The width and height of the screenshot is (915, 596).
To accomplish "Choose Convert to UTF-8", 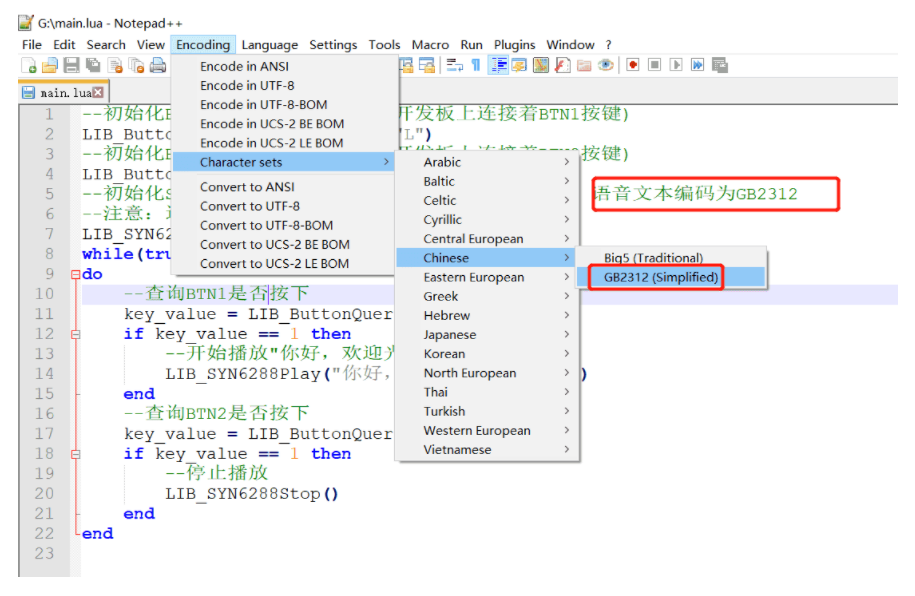I will [284, 207].
